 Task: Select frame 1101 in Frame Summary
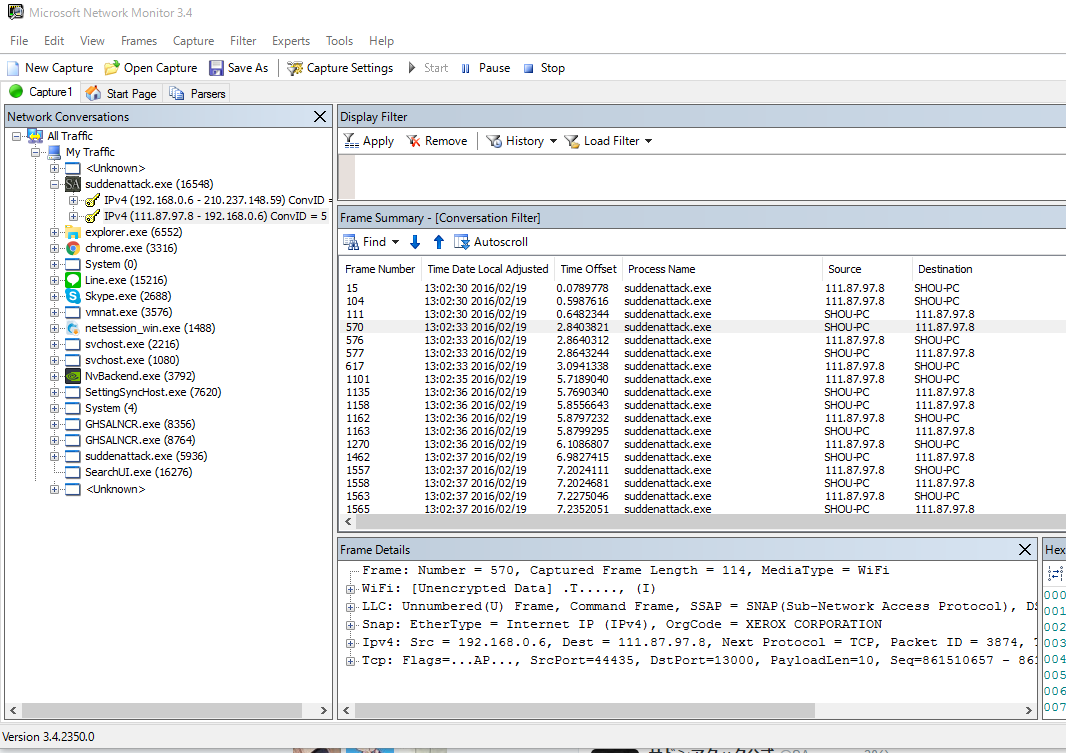[x=702, y=379]
